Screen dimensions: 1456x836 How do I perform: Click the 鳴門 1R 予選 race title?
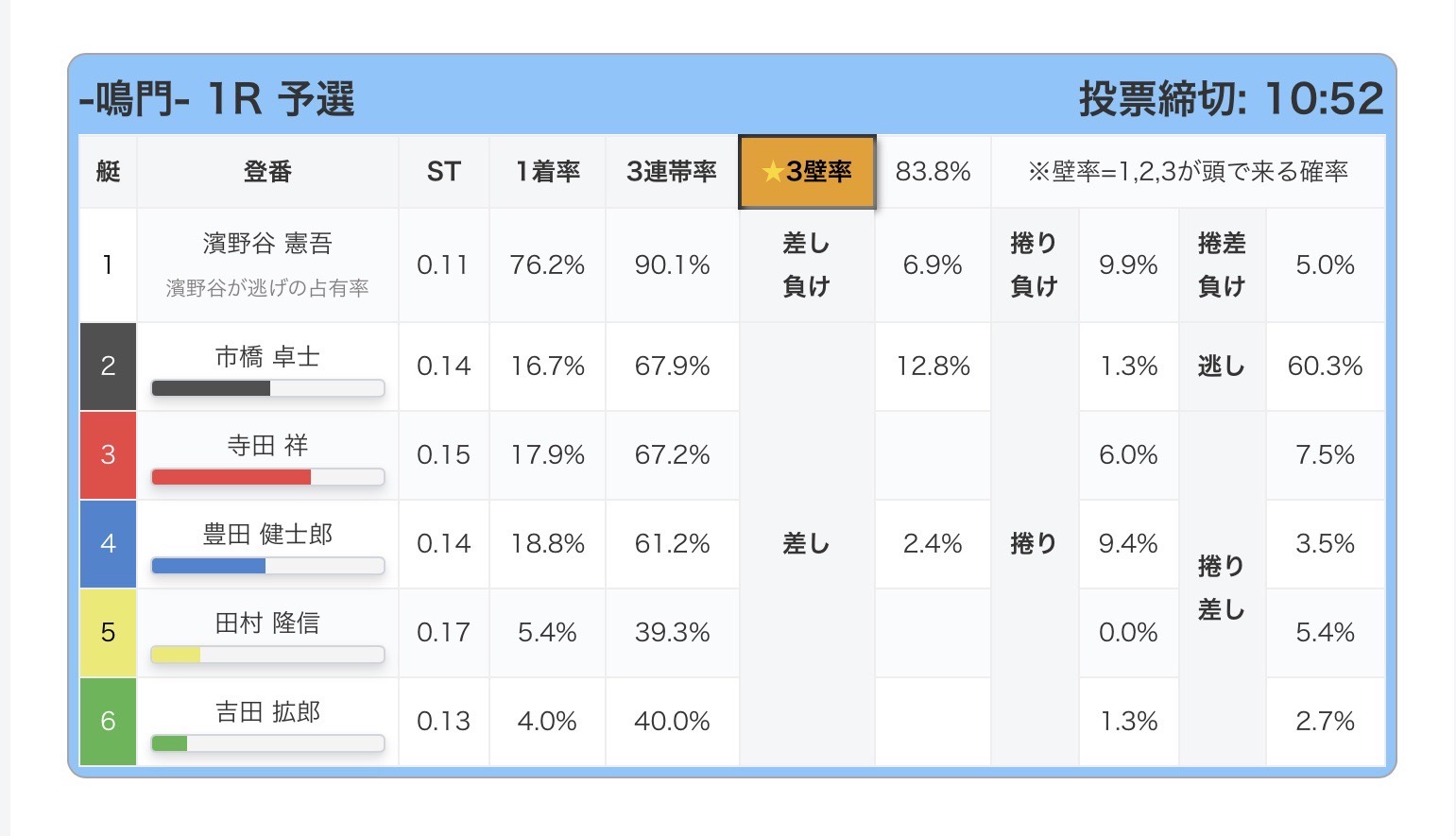[x=216, y=99]
